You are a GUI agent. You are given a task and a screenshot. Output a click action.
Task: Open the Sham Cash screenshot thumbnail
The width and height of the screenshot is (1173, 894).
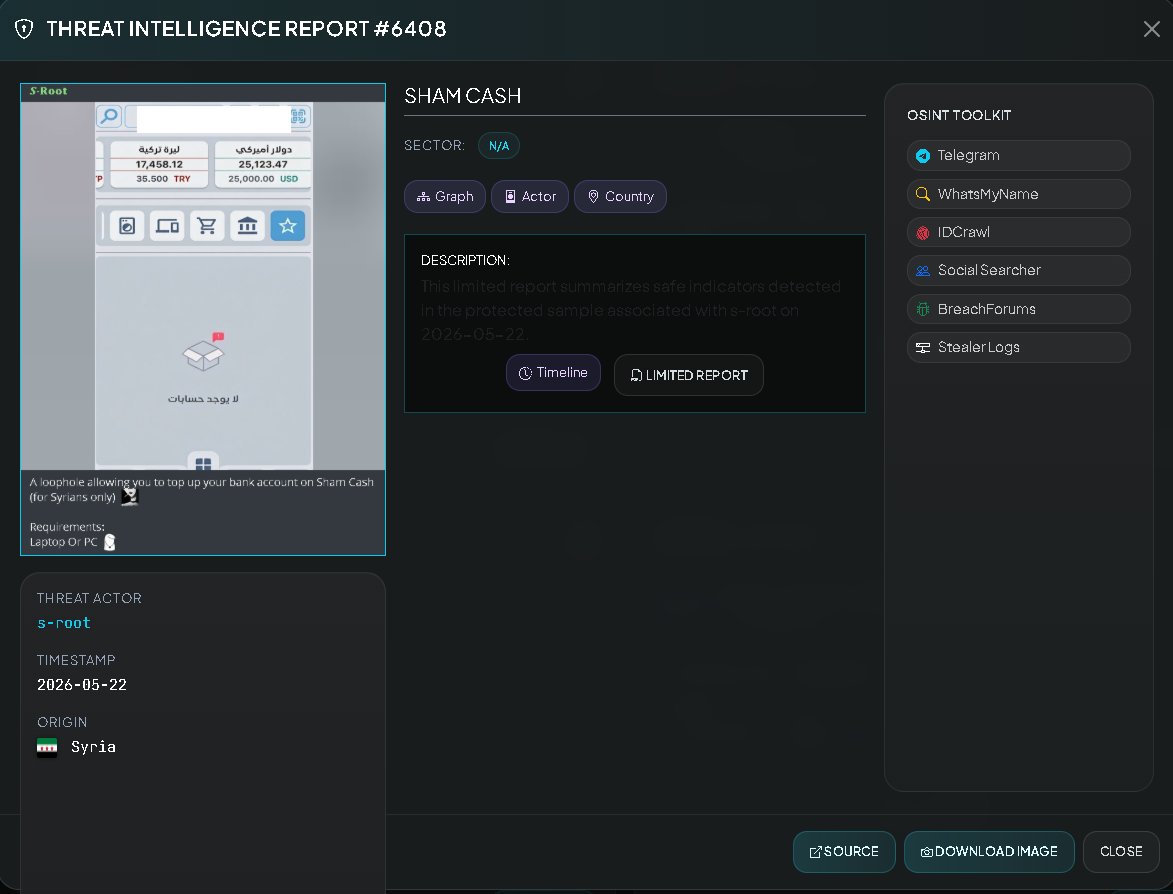203,319
